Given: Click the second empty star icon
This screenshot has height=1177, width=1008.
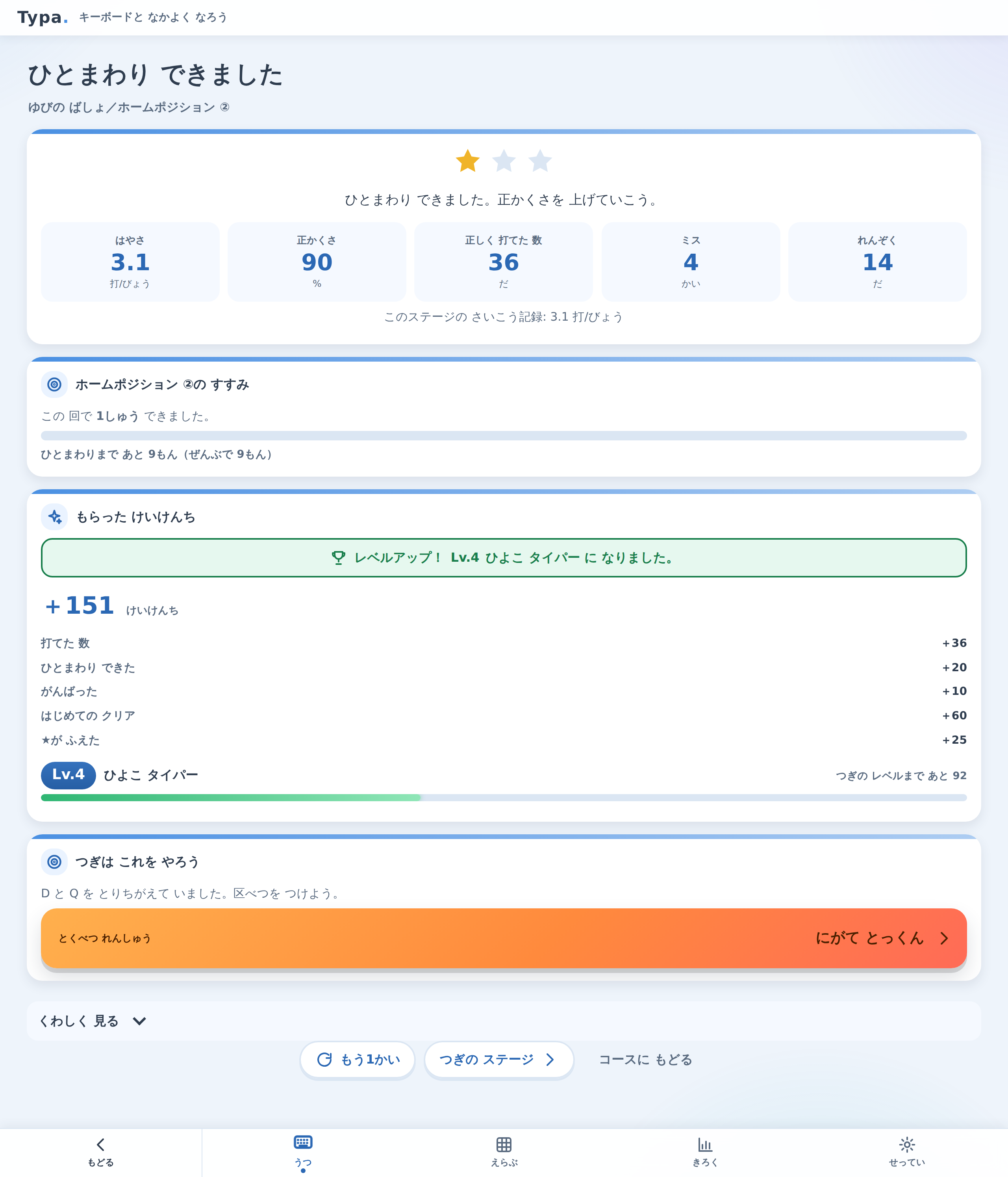Looking at the screenshot, I should pos(504,161).
